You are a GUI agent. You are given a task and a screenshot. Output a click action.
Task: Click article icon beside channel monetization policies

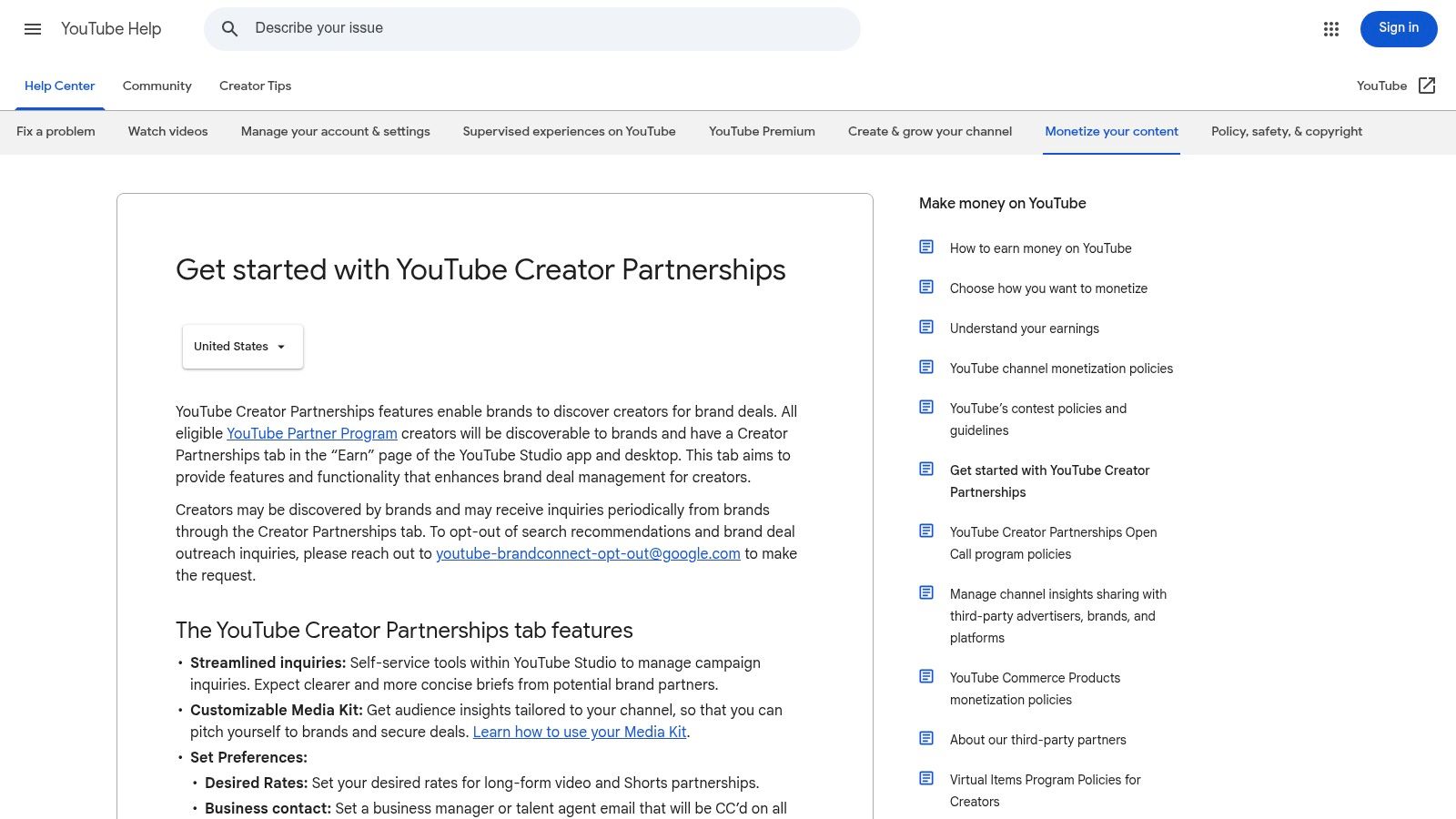coord(926,367)
